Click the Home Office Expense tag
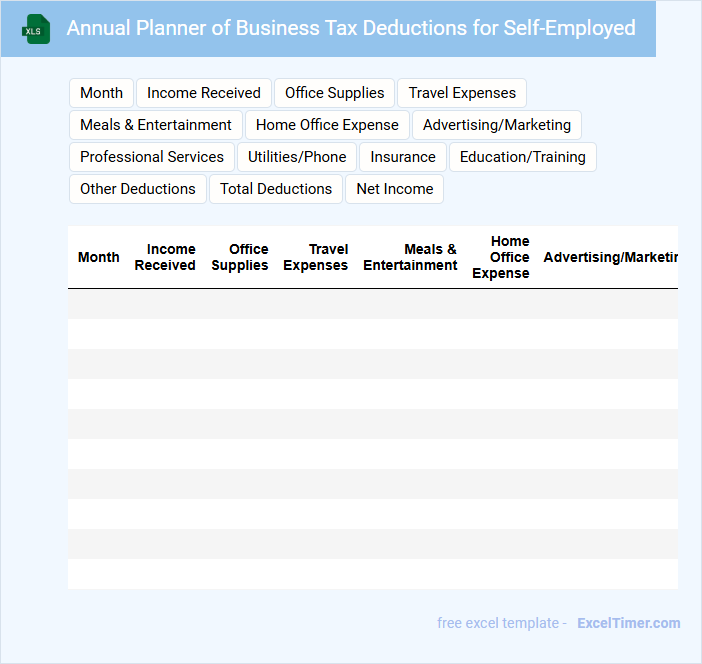This screenshot has width=702, height=664. click(x=327, y=125)
